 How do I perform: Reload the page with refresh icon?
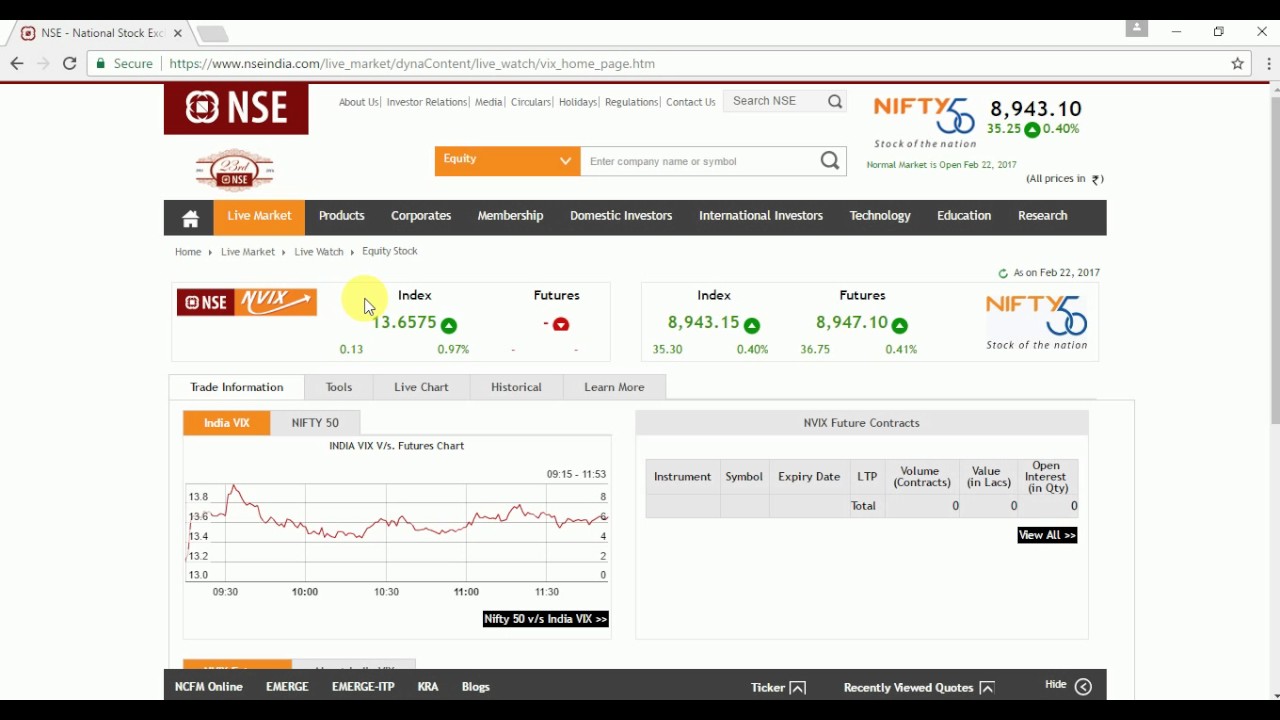pyautogui.click(x=69, y=63)
